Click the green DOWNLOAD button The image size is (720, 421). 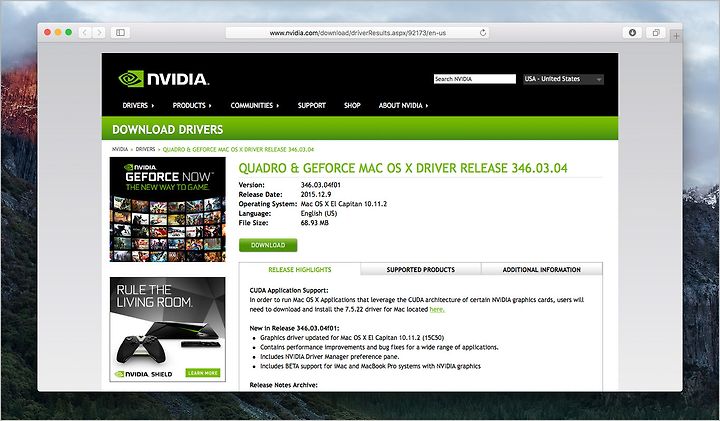point(268,245)
